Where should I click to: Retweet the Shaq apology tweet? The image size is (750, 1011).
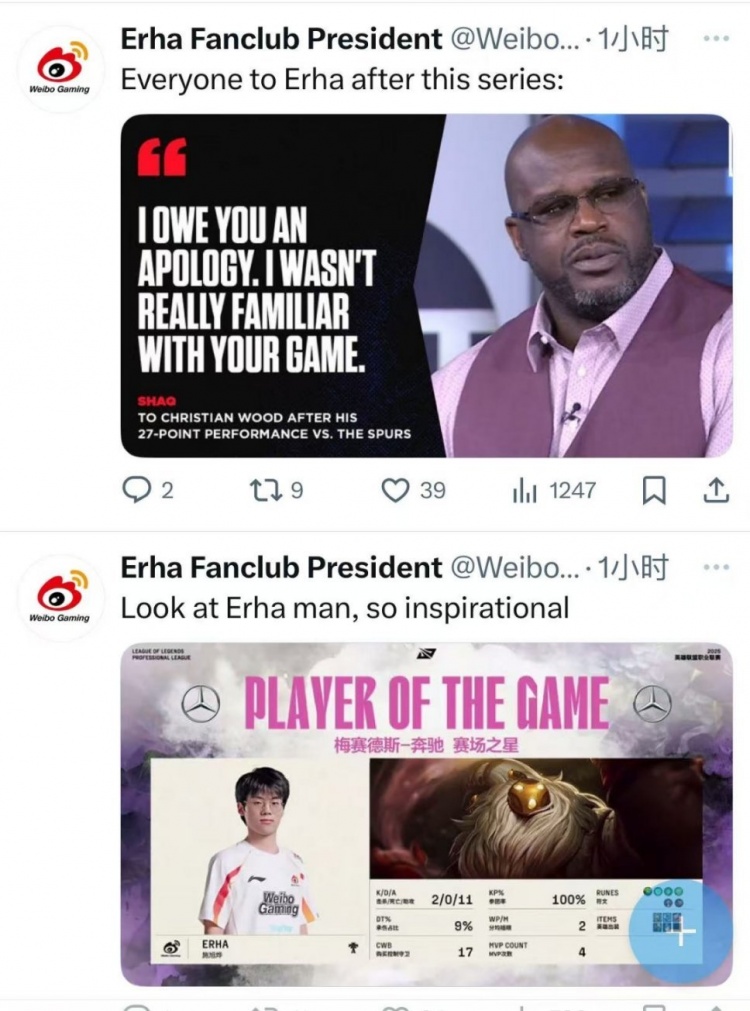tap(276, 491)
